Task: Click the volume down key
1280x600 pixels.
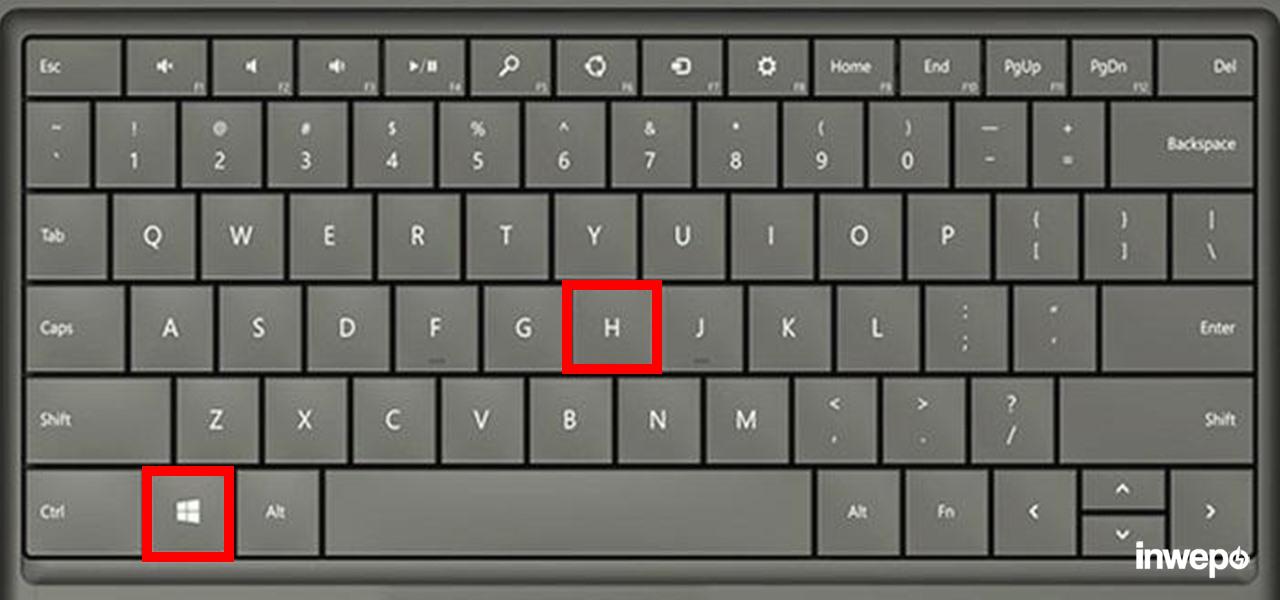Action: point(252,67)
